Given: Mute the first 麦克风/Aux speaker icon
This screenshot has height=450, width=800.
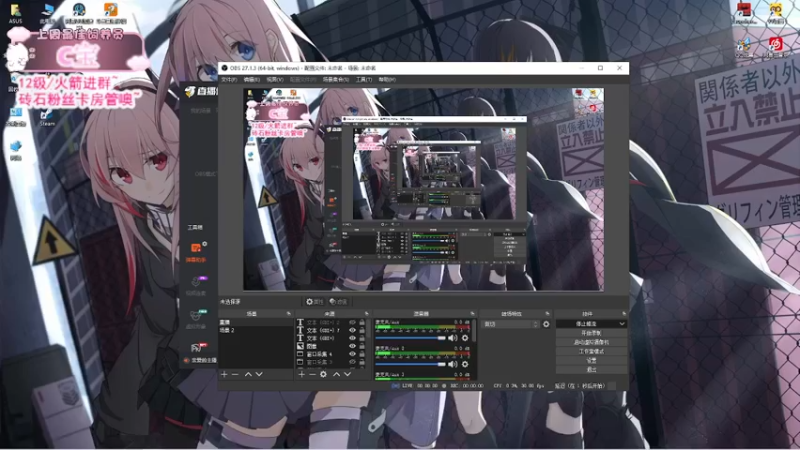Looking at the screenshot, I should click(453, 338).
